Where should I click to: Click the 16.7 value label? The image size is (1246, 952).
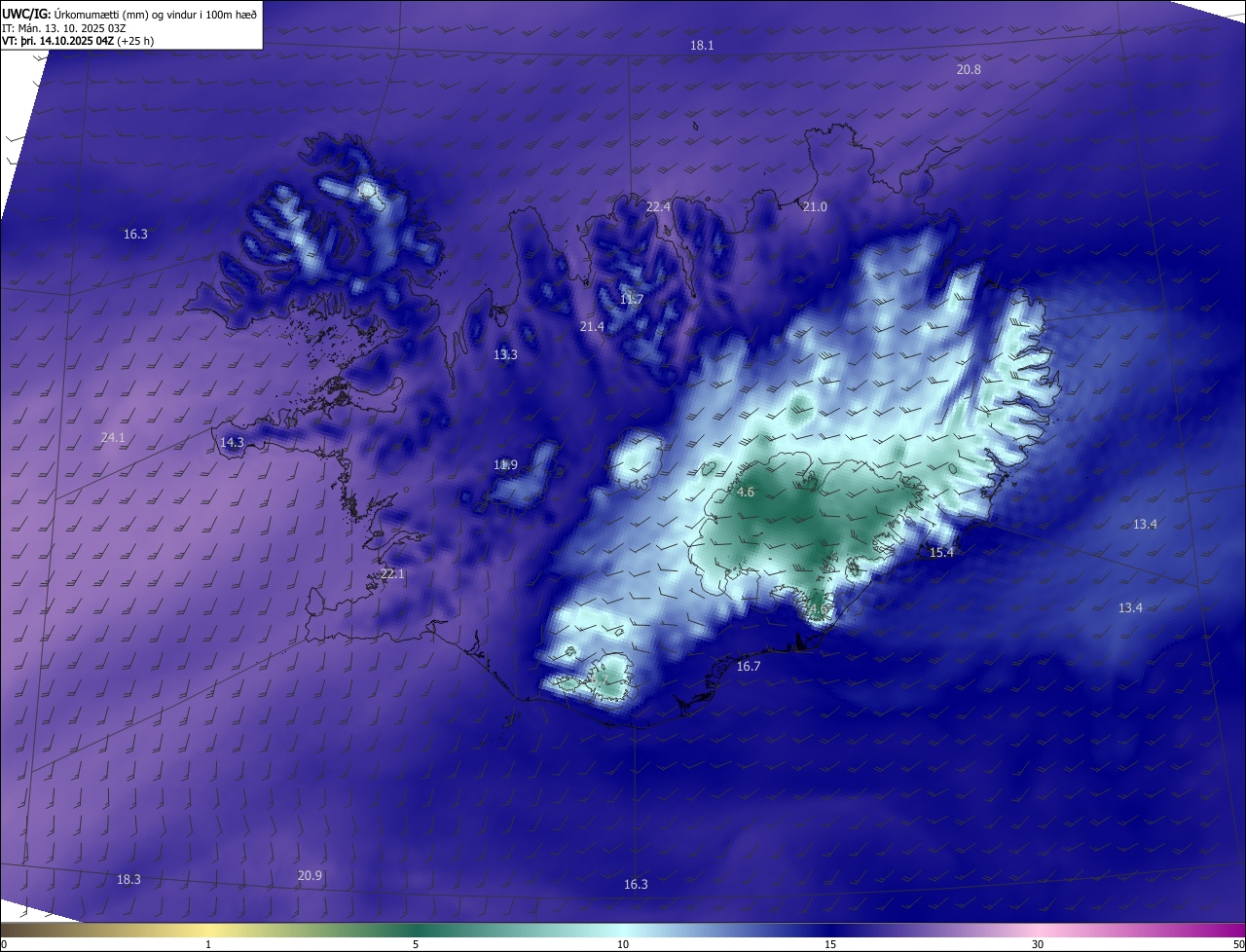click(x=749, y=667)
